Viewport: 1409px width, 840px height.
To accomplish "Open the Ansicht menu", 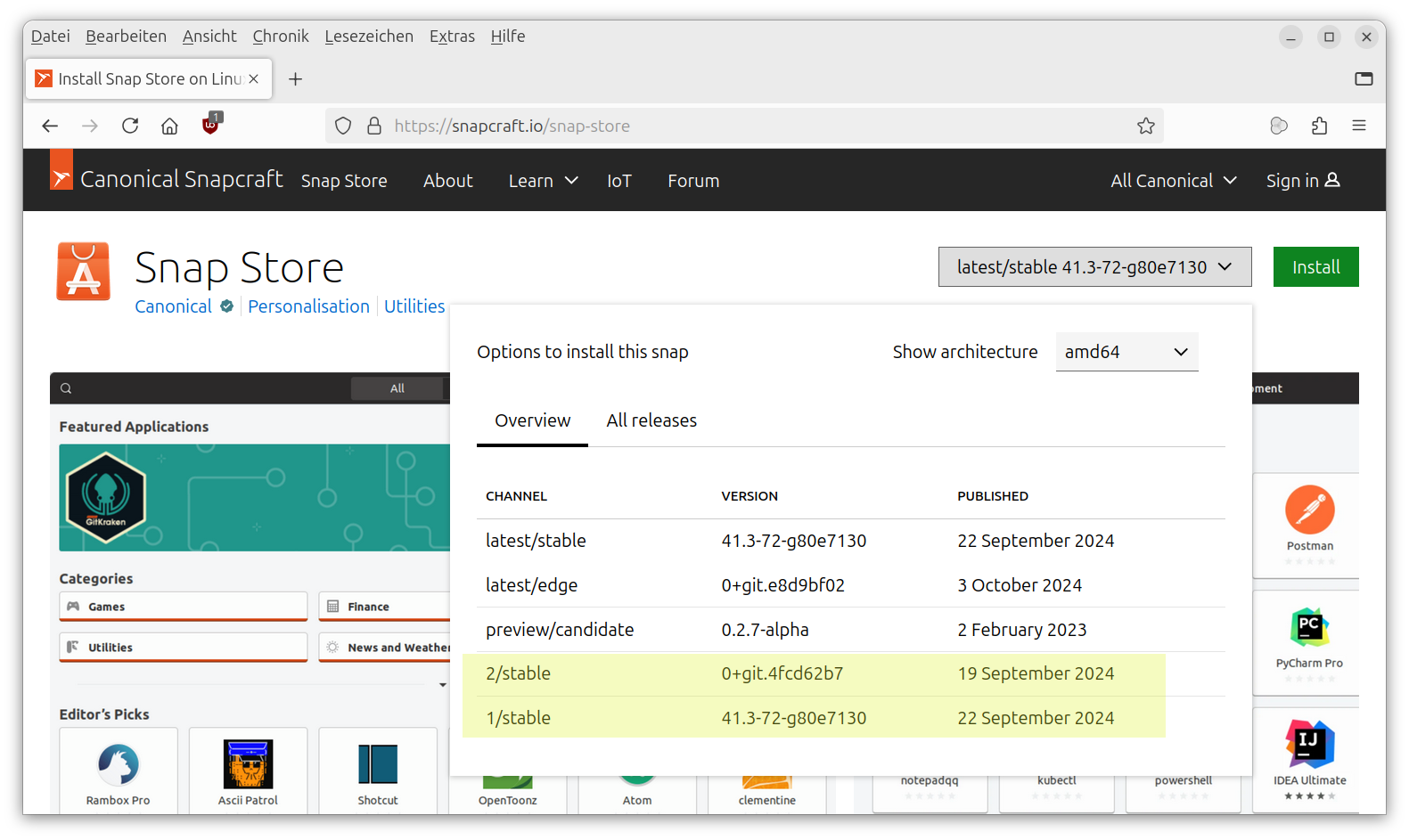I will coord(209,37).
